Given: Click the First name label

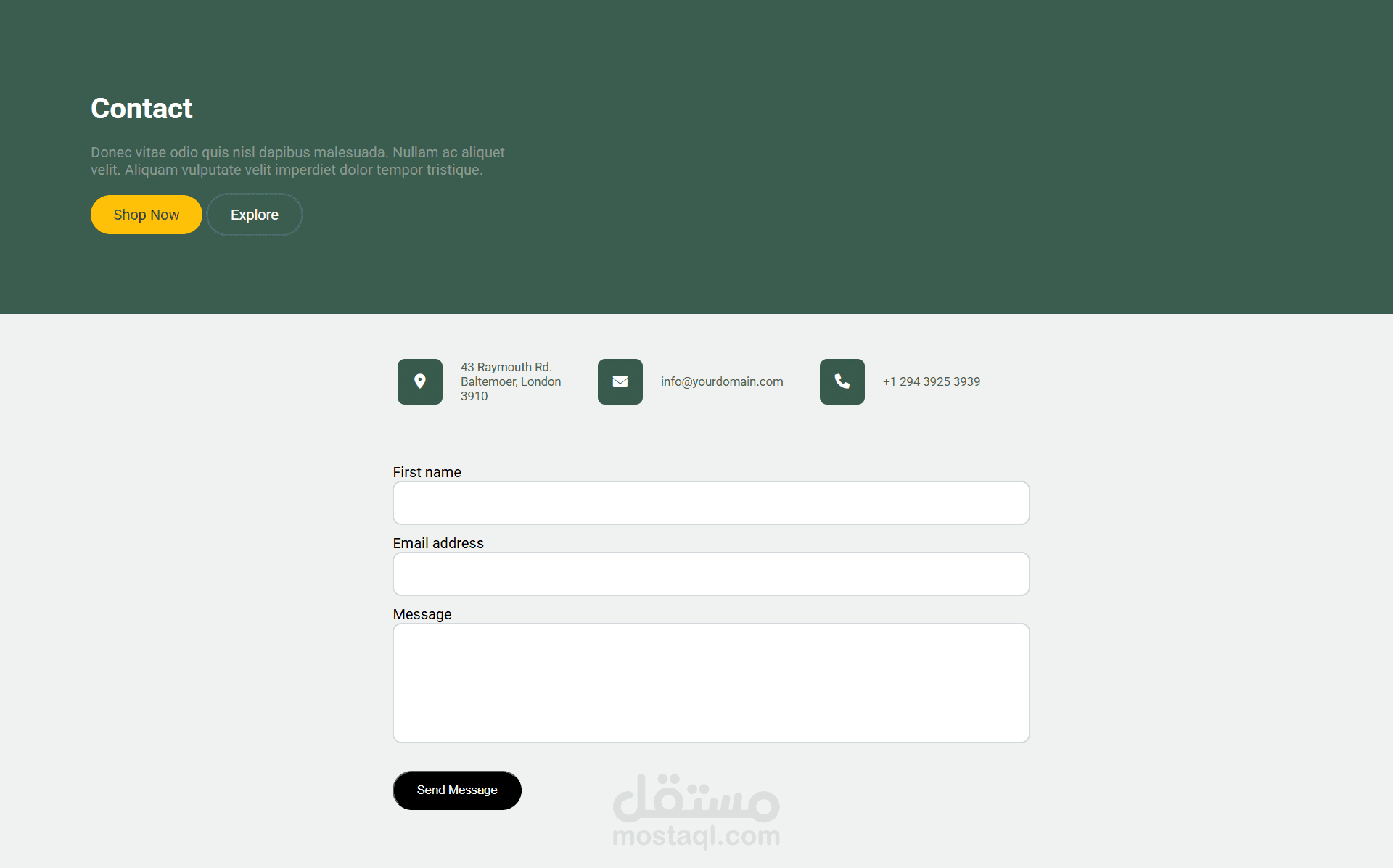Looking at the screenshot, I should pyautogui.click(x=427, y=472).
